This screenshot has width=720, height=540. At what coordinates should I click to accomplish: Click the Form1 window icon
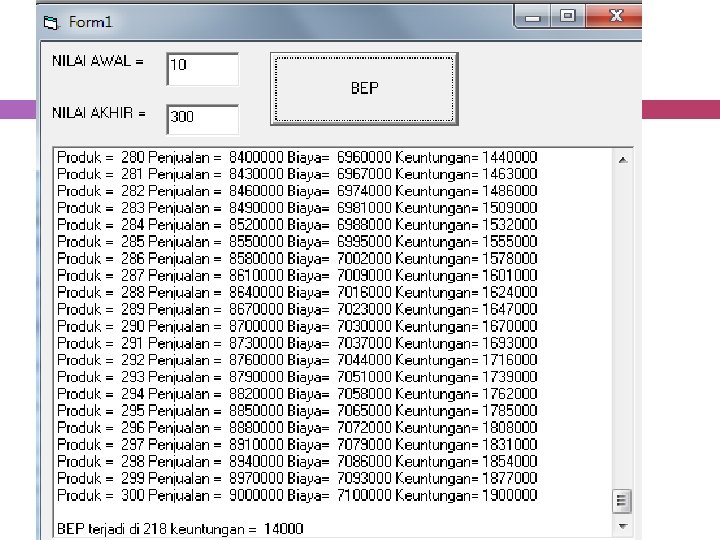(x=51, y=22)
